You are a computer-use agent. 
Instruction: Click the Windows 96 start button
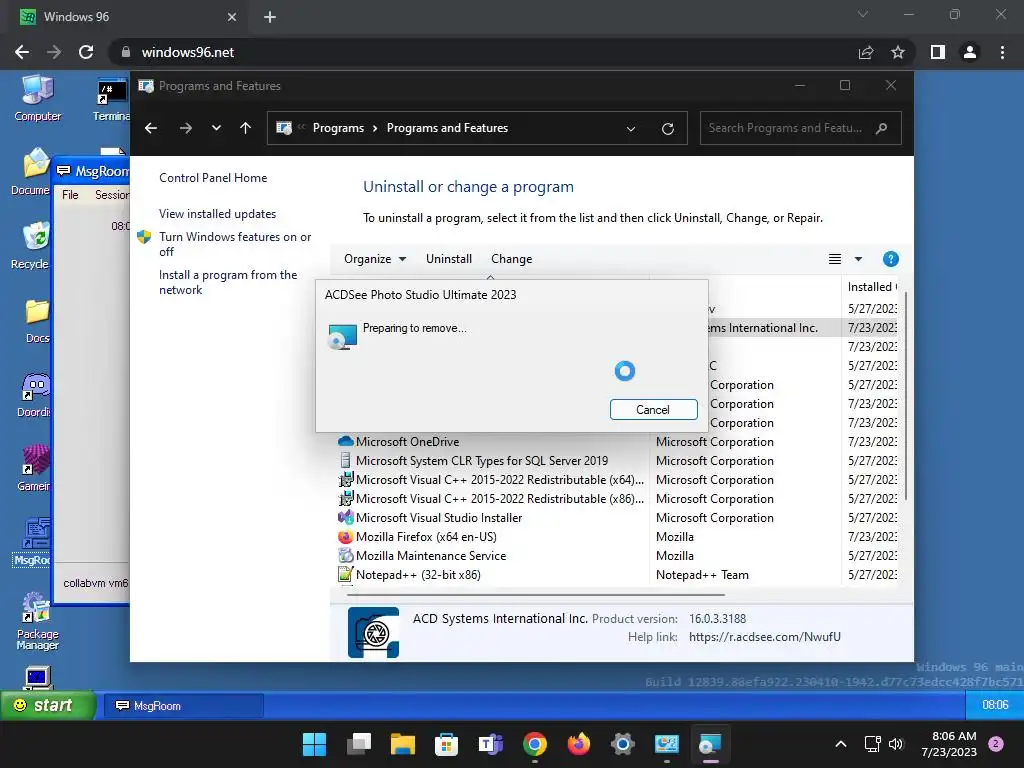pyautogui.click(x=48, y=705)
